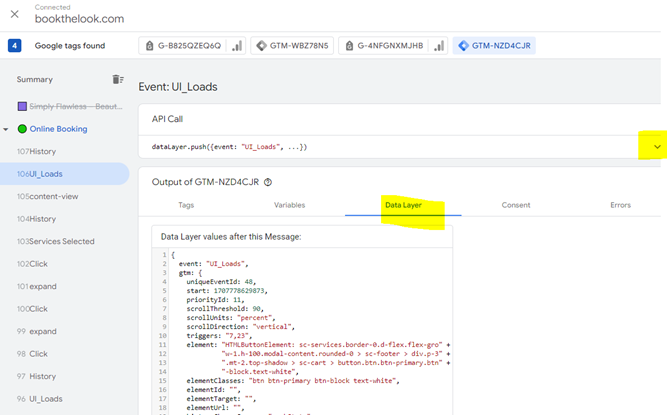Switch to the Tags tab
667x415 pixels.
coord(186,205)
